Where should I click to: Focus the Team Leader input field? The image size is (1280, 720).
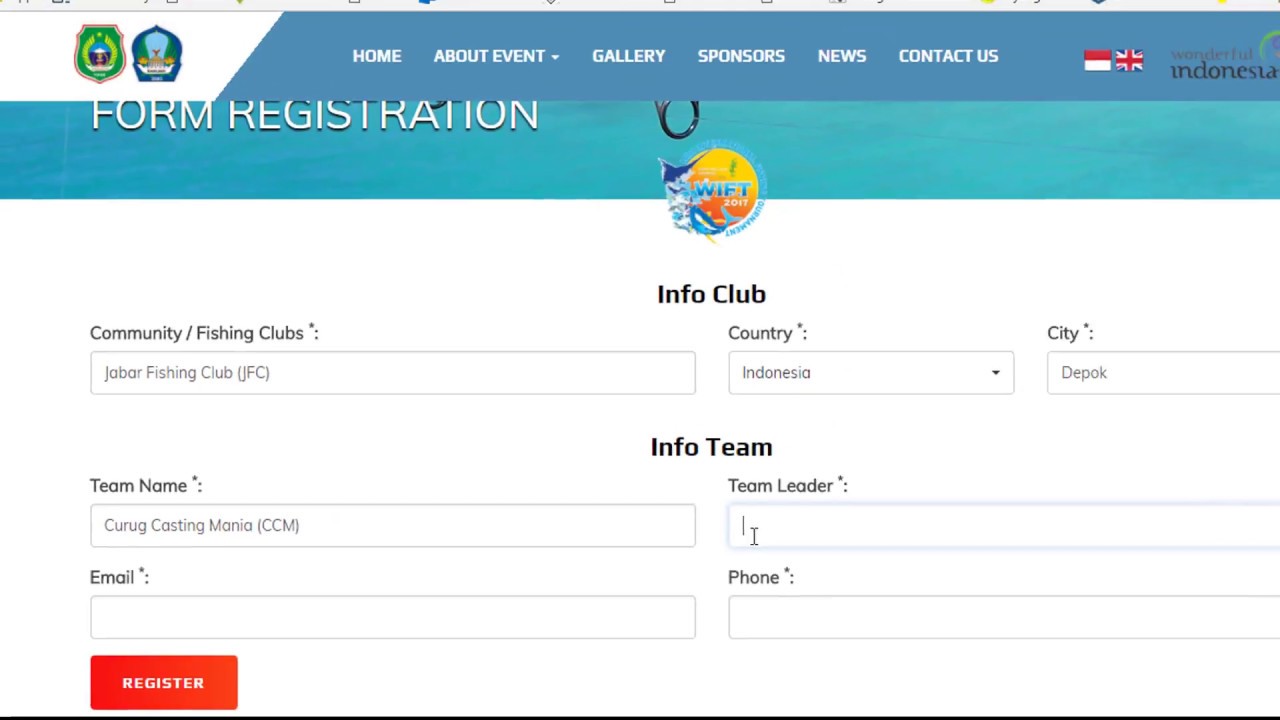pyautogui.click(x=1004, y=525)
